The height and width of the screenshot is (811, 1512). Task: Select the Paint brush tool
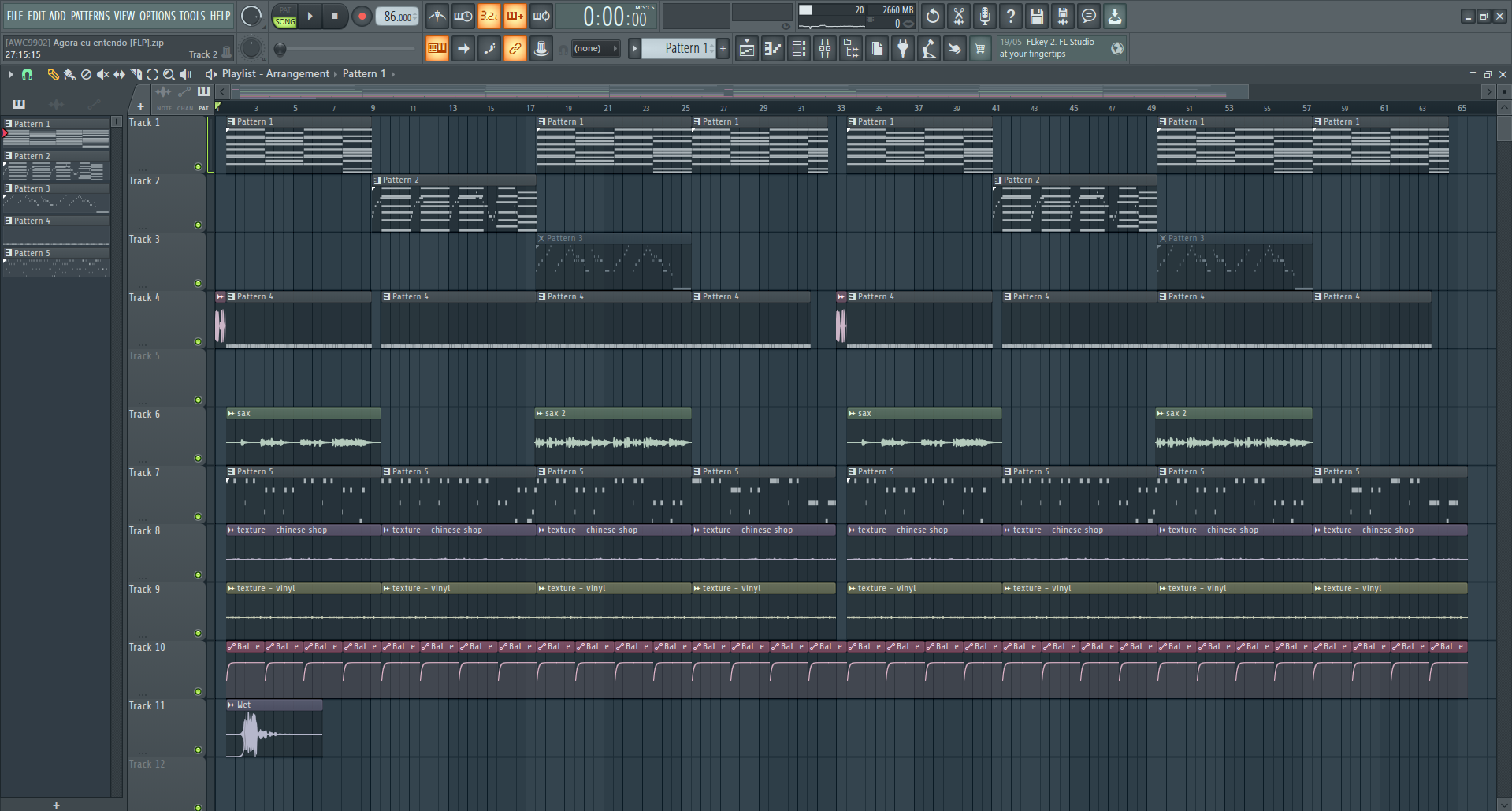point(69,74)
